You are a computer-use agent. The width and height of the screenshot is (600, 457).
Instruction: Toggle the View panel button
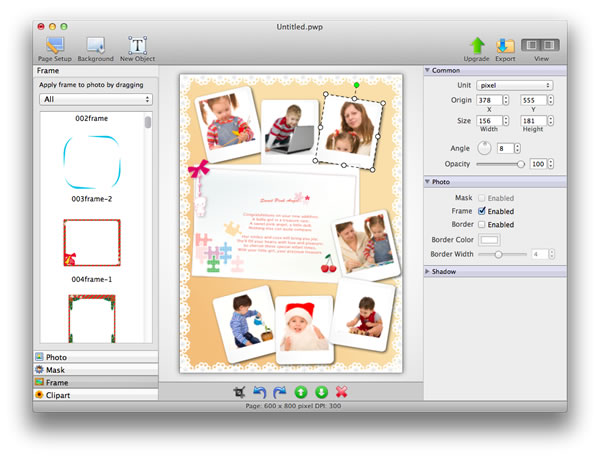coord(541,45)
